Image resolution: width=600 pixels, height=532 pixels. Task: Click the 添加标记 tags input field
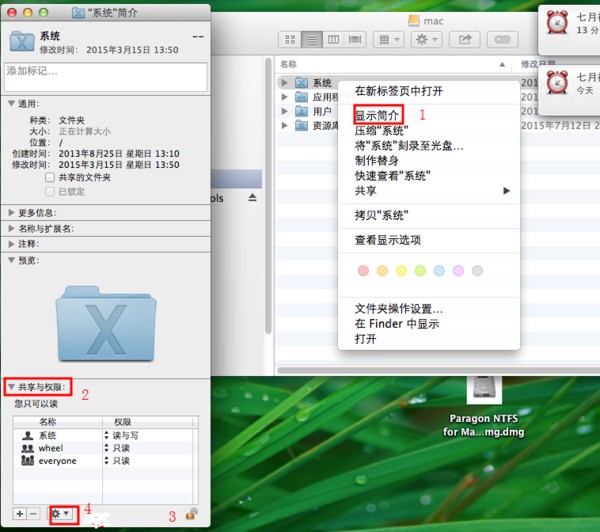click(x=106, y=77)
